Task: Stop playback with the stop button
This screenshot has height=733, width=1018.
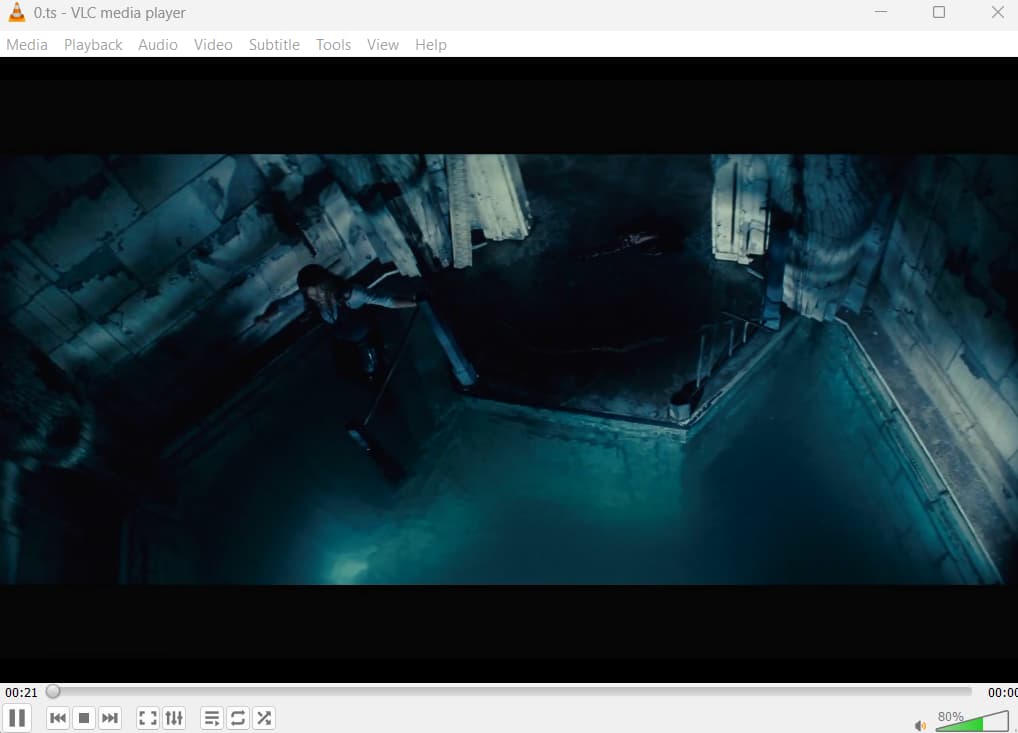Action: 84,717
